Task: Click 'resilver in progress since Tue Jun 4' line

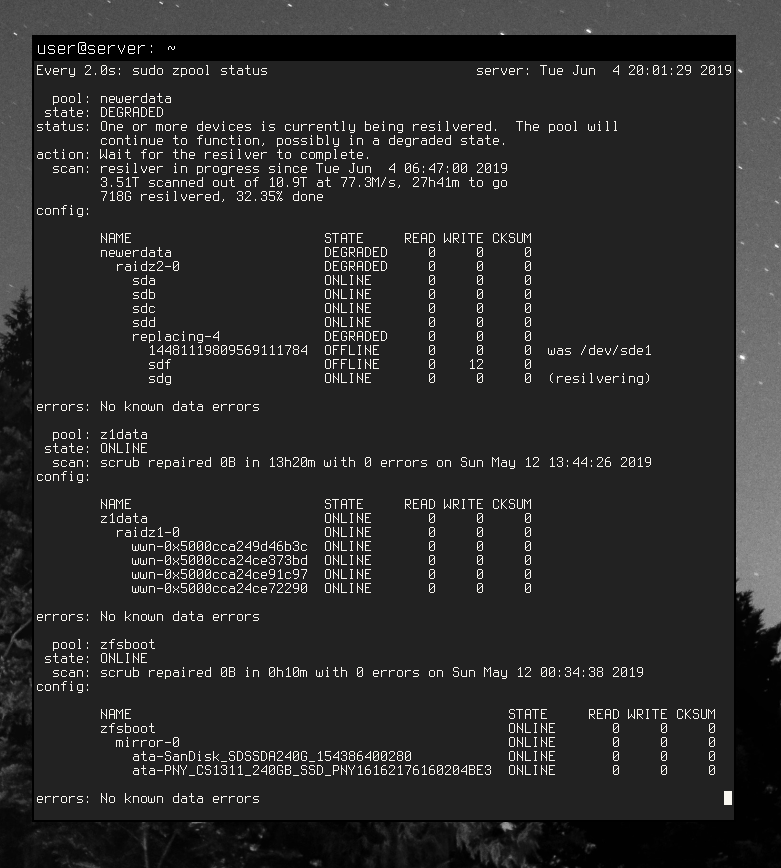Action: [303, 168]
